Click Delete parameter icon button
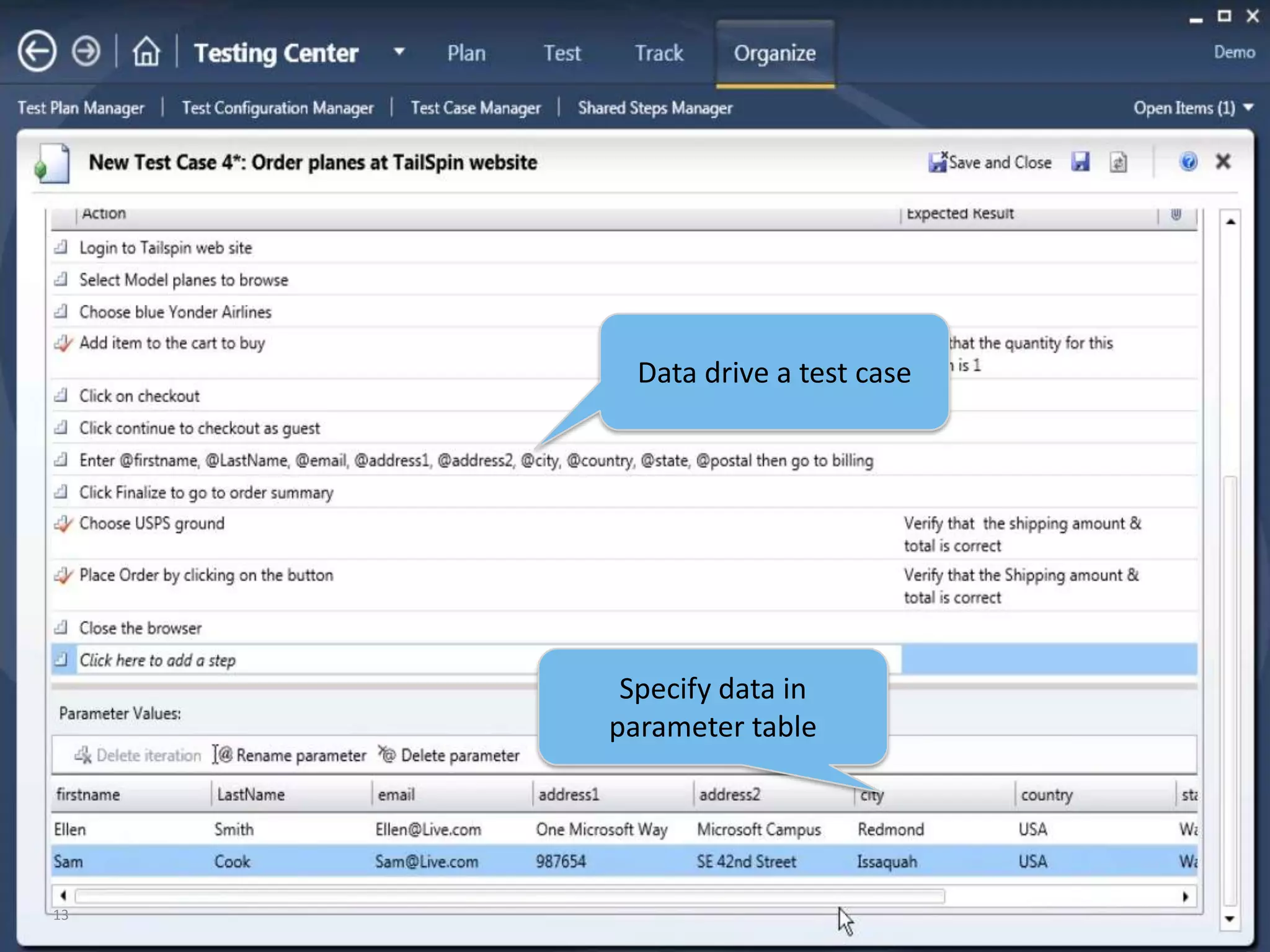This screenshot has height=952, width=1270. click(450, 755)
